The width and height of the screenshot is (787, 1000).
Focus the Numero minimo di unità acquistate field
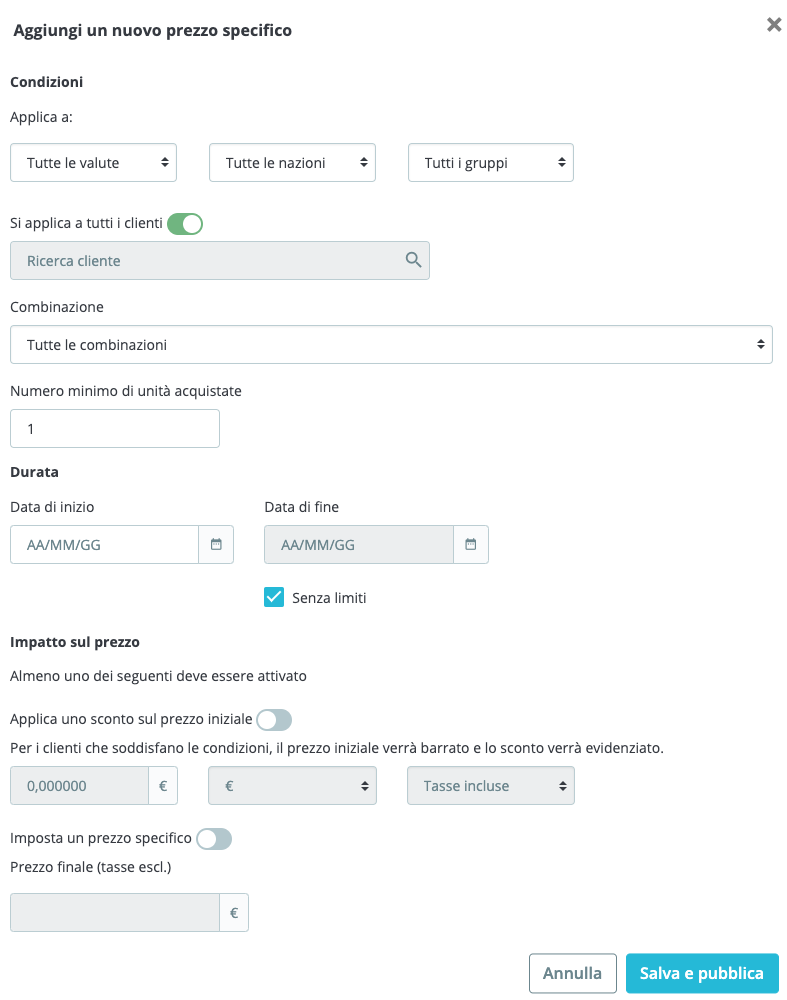click(x=115, y=429)
